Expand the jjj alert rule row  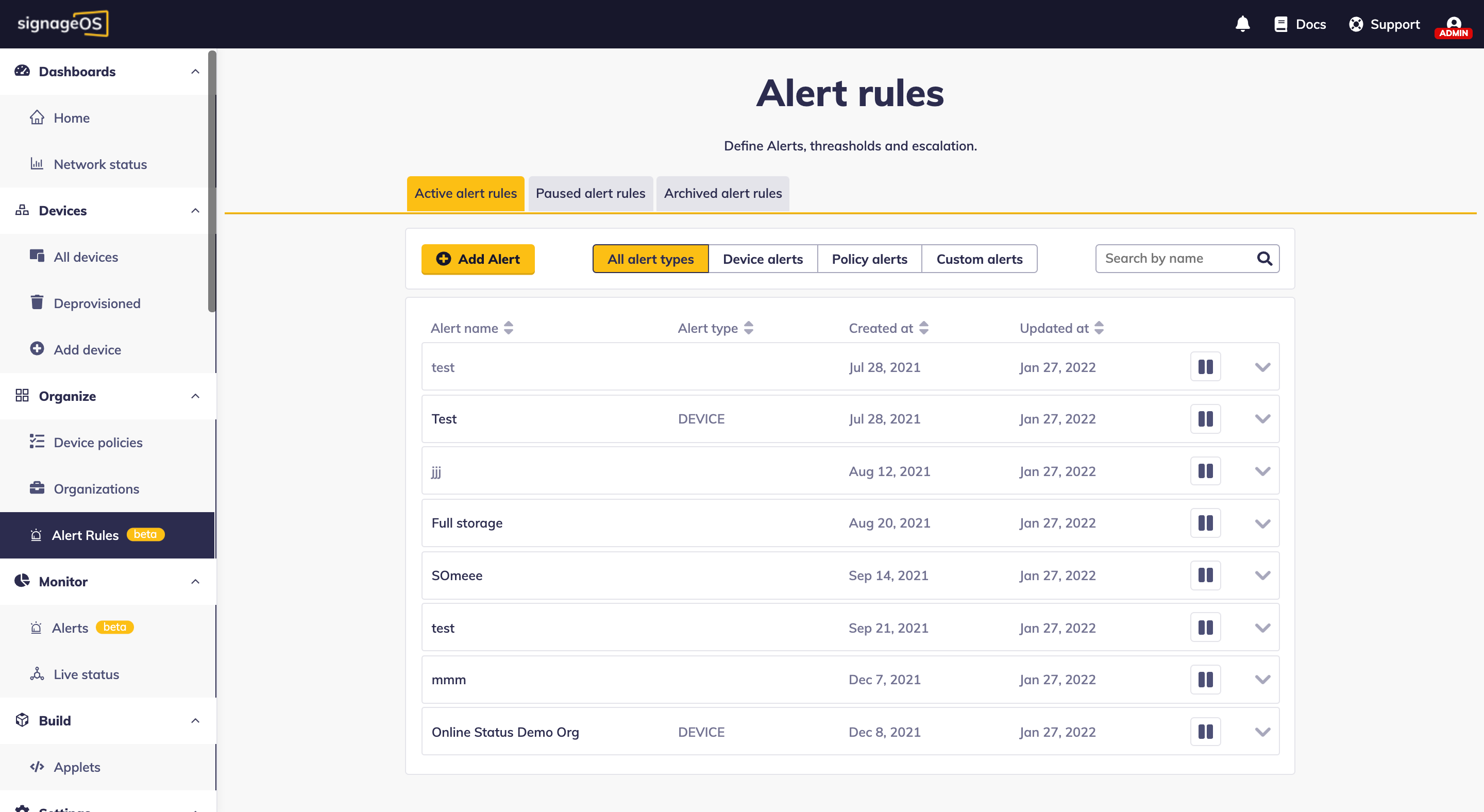[1262, 471]
